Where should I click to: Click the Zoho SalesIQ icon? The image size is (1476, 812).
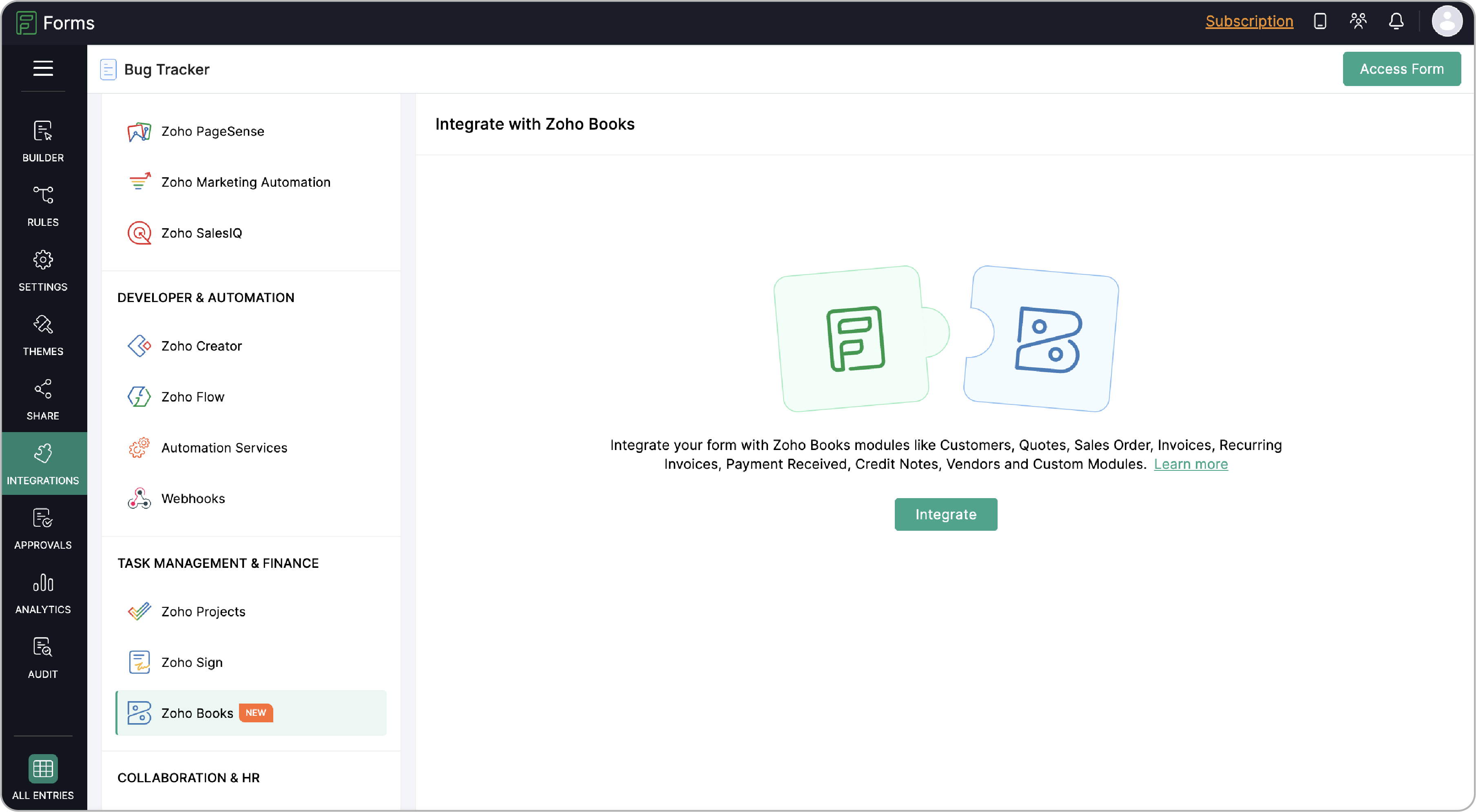[139, 233]
